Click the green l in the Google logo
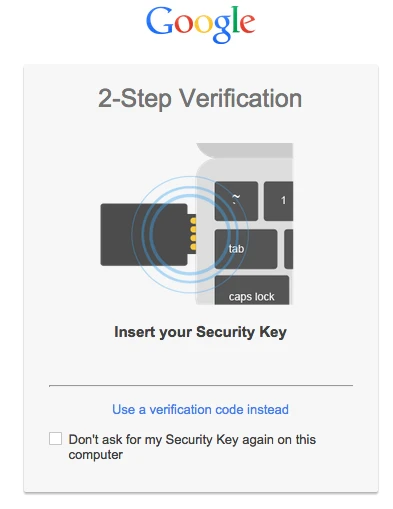This screenshot has height=509, width=393. pyautogui.click(x=235, y=20)
